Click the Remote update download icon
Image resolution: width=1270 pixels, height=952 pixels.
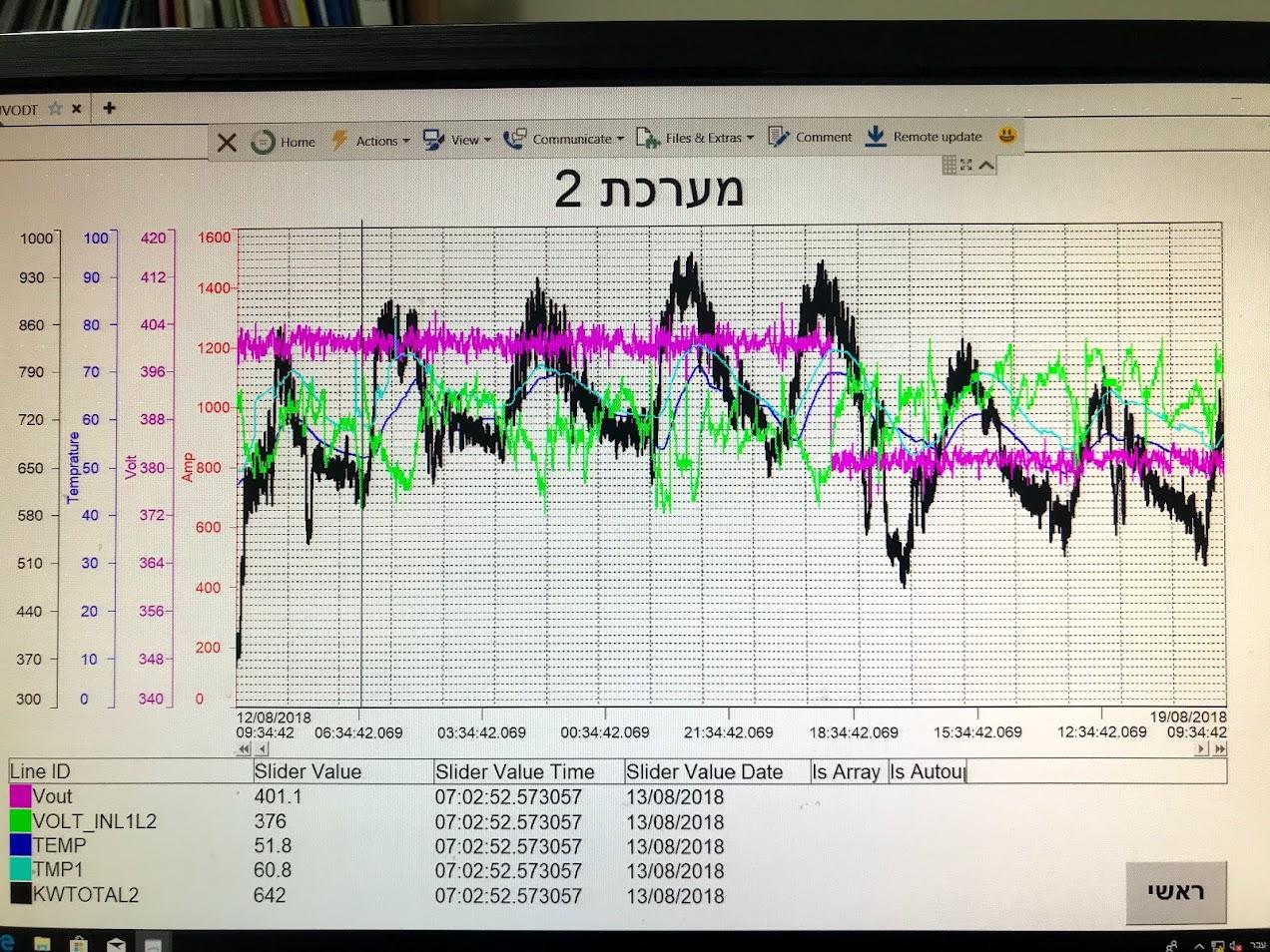[876, 136]
